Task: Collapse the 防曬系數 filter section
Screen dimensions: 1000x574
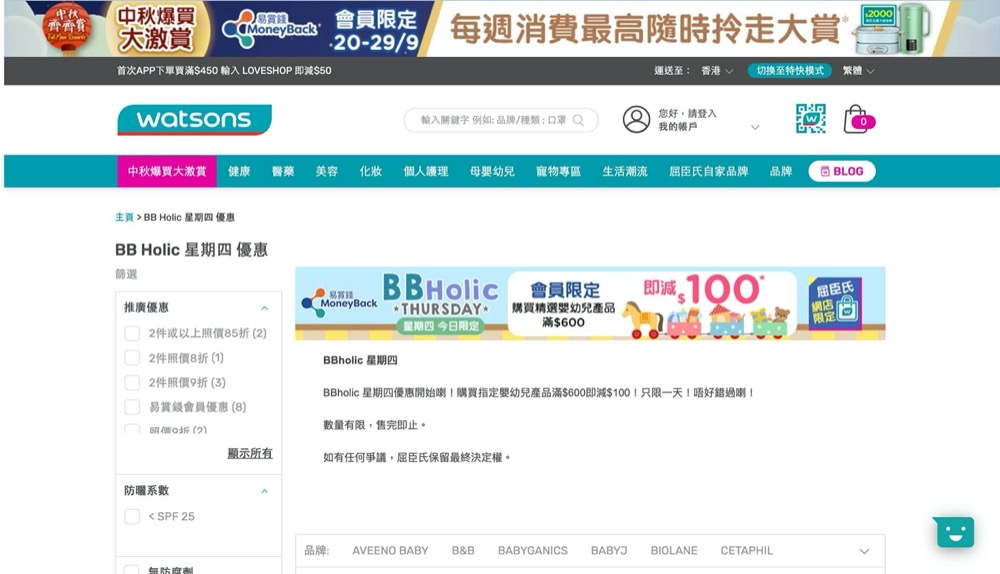Action: click(265, 491)
